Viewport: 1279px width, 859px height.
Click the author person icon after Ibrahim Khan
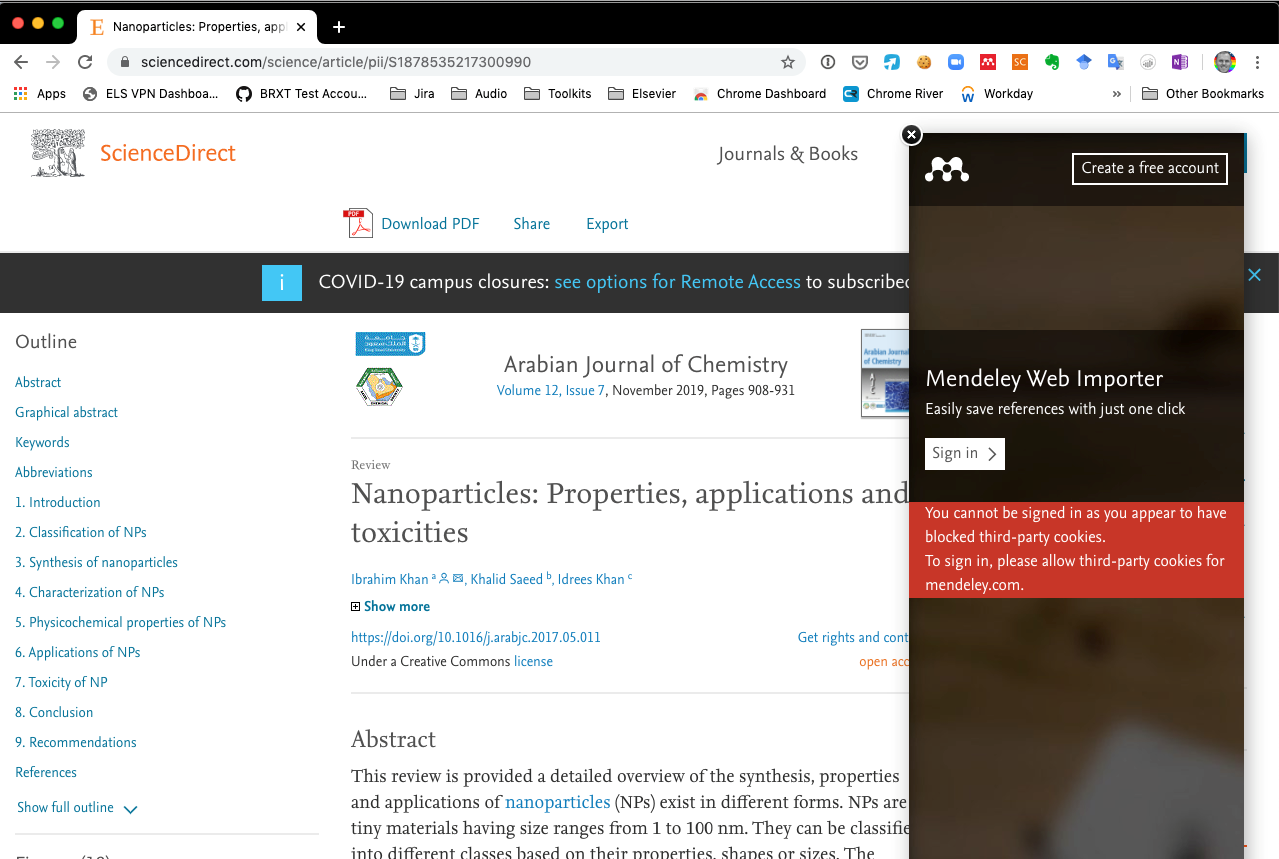pos(444,578)
